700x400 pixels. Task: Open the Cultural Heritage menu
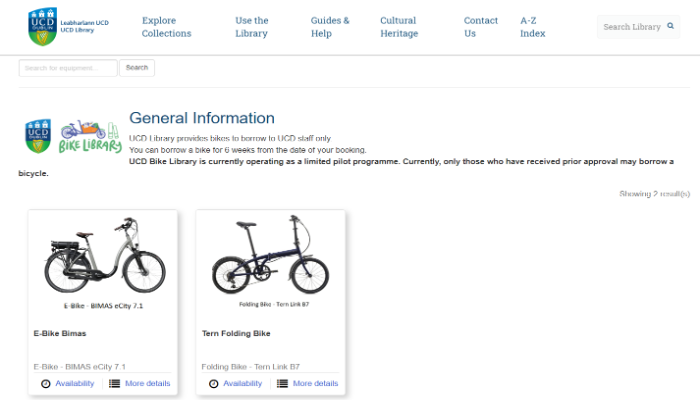coord(399,27)
